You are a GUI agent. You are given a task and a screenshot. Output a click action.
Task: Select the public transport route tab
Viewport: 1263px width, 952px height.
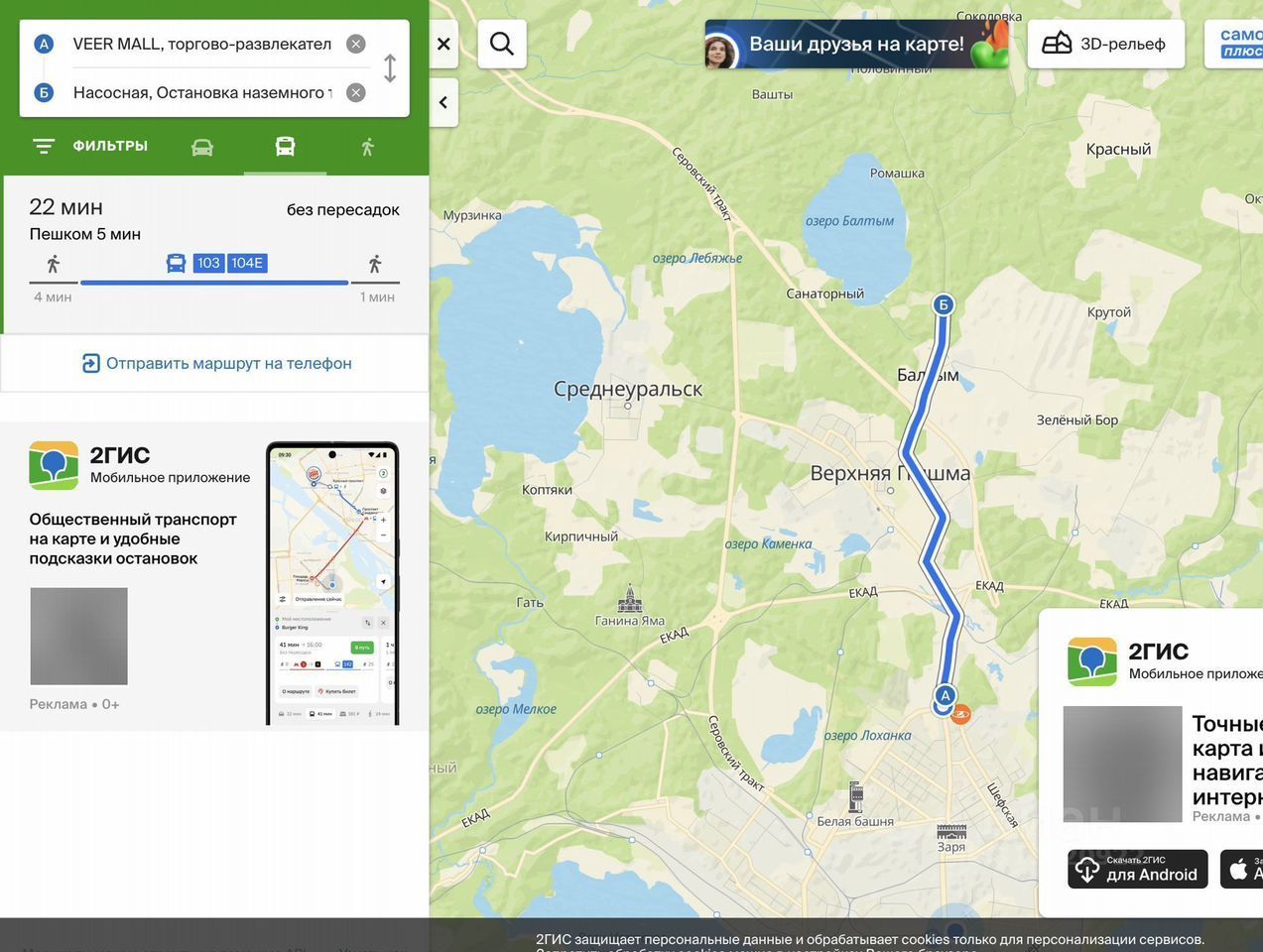[285, 147]
